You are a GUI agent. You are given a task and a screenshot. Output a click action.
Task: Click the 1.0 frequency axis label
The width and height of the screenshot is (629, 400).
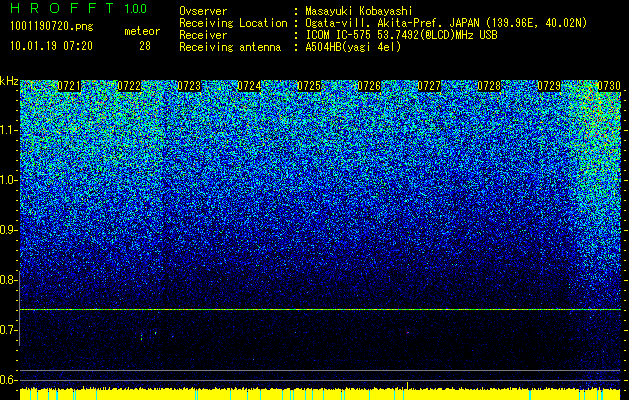pos(8,180)
